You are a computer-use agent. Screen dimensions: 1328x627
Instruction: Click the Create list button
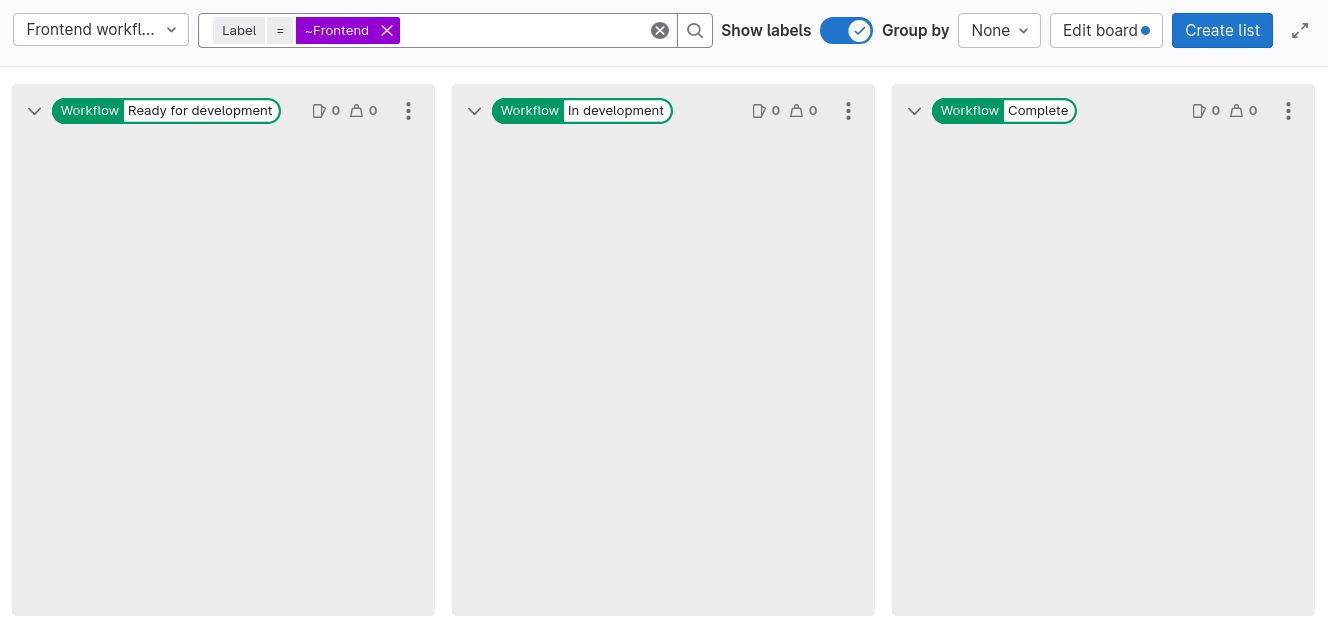tap(1222, 30)
